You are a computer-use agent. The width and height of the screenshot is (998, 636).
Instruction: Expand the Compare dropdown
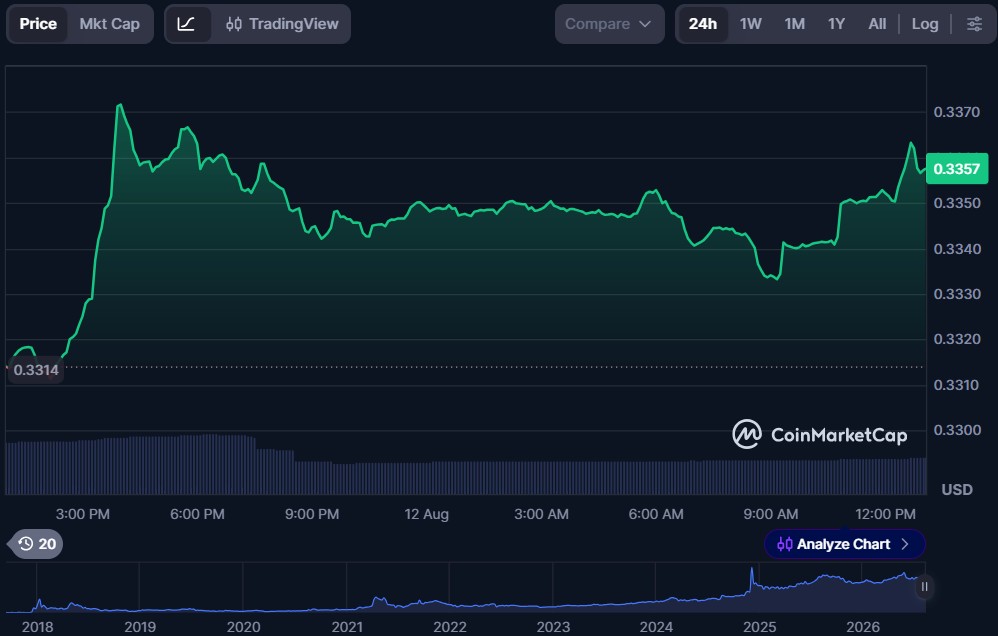point(609,24)
